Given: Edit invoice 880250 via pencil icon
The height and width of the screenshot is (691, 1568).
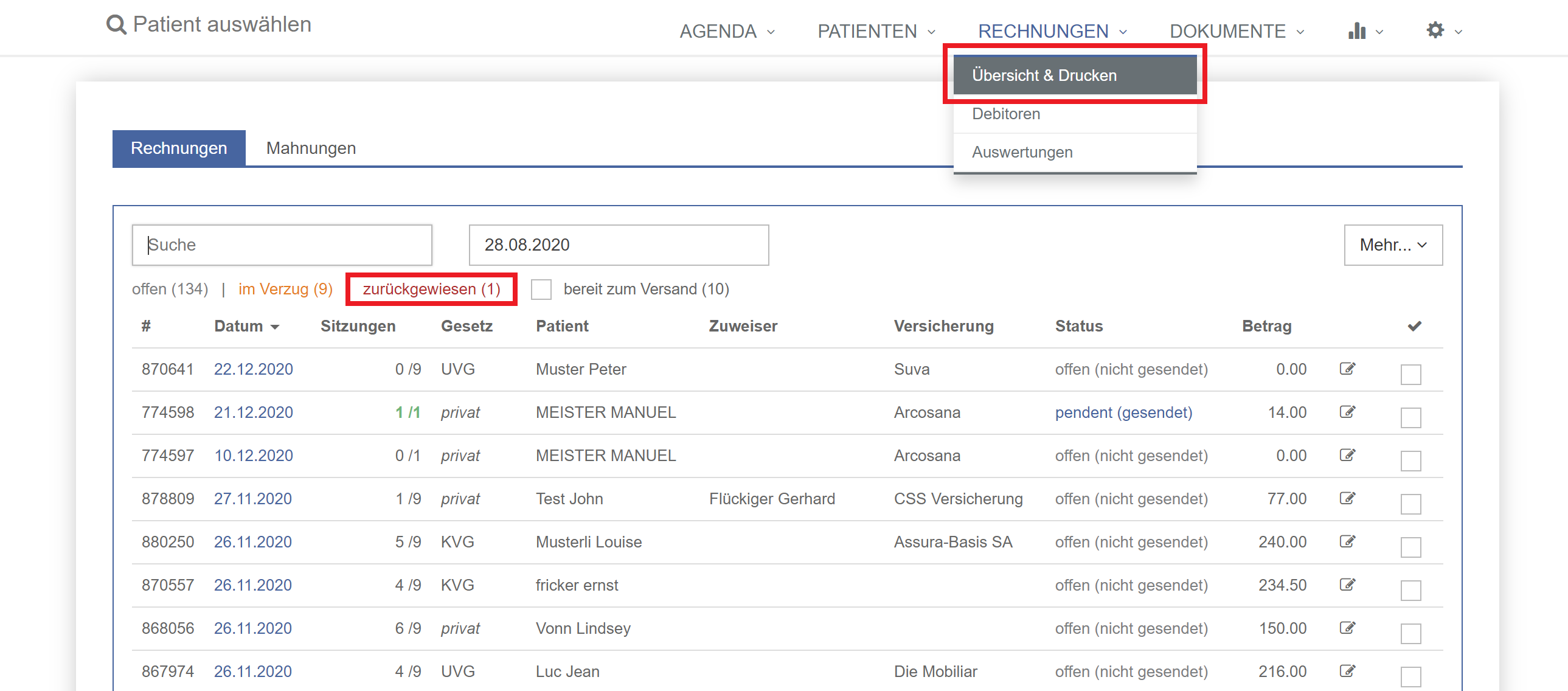Looking at the screenshot, I should tap(1347, 542).
